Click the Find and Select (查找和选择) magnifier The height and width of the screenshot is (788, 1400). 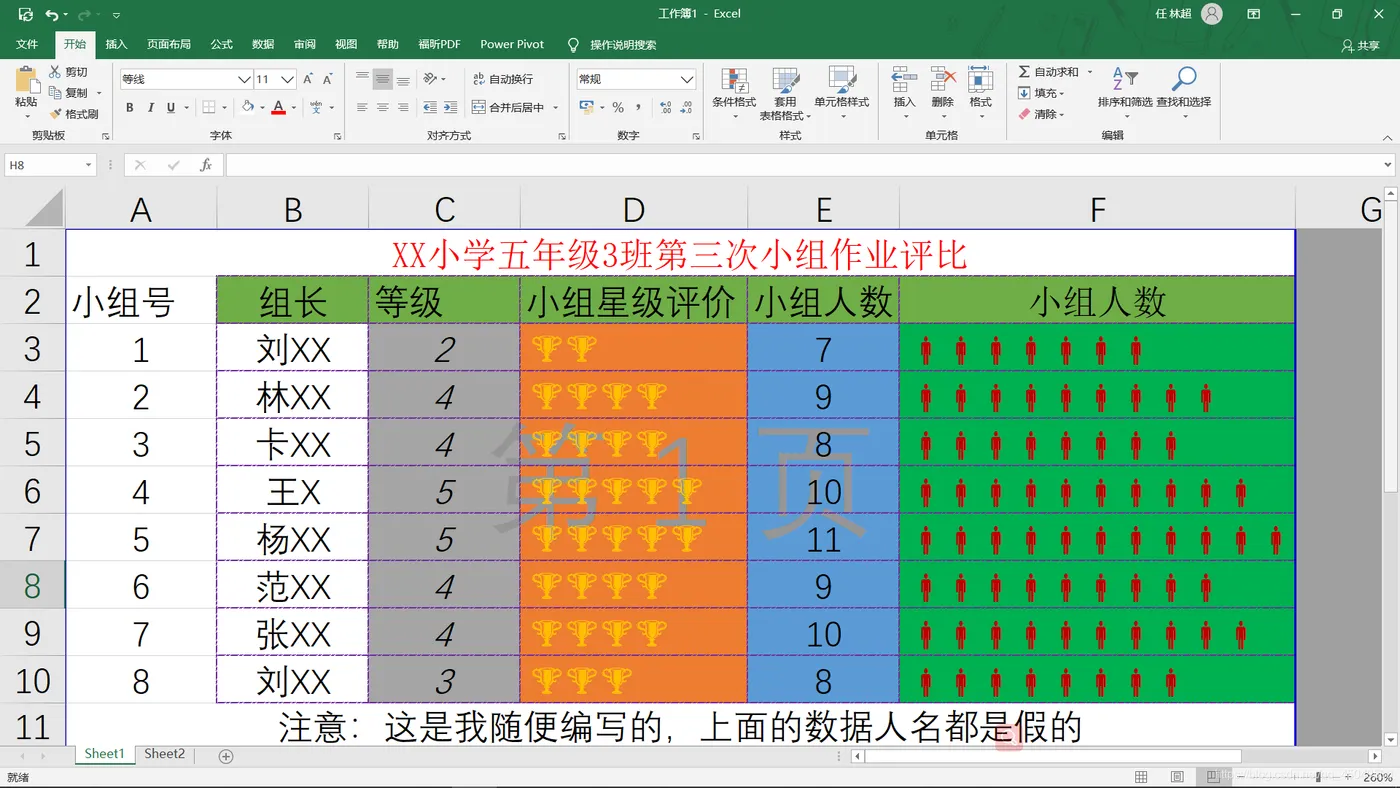click(1184, 80)
